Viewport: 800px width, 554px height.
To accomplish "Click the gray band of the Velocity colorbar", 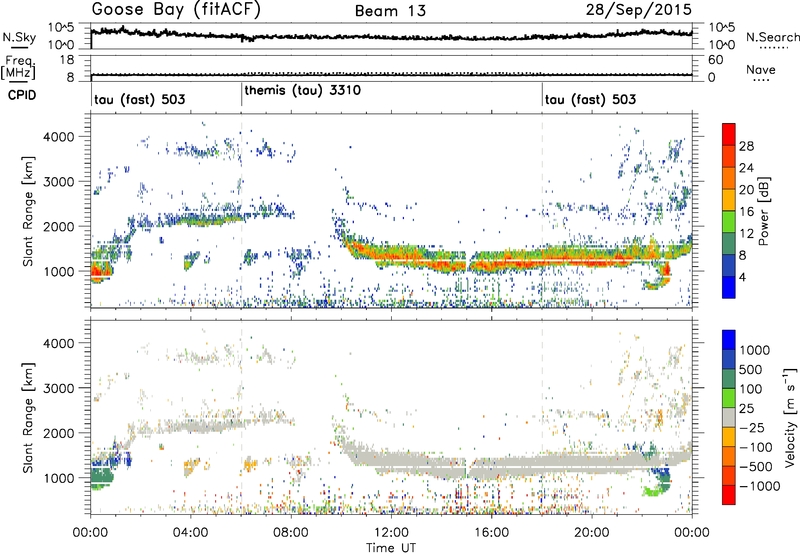I will tap(729, 417).
